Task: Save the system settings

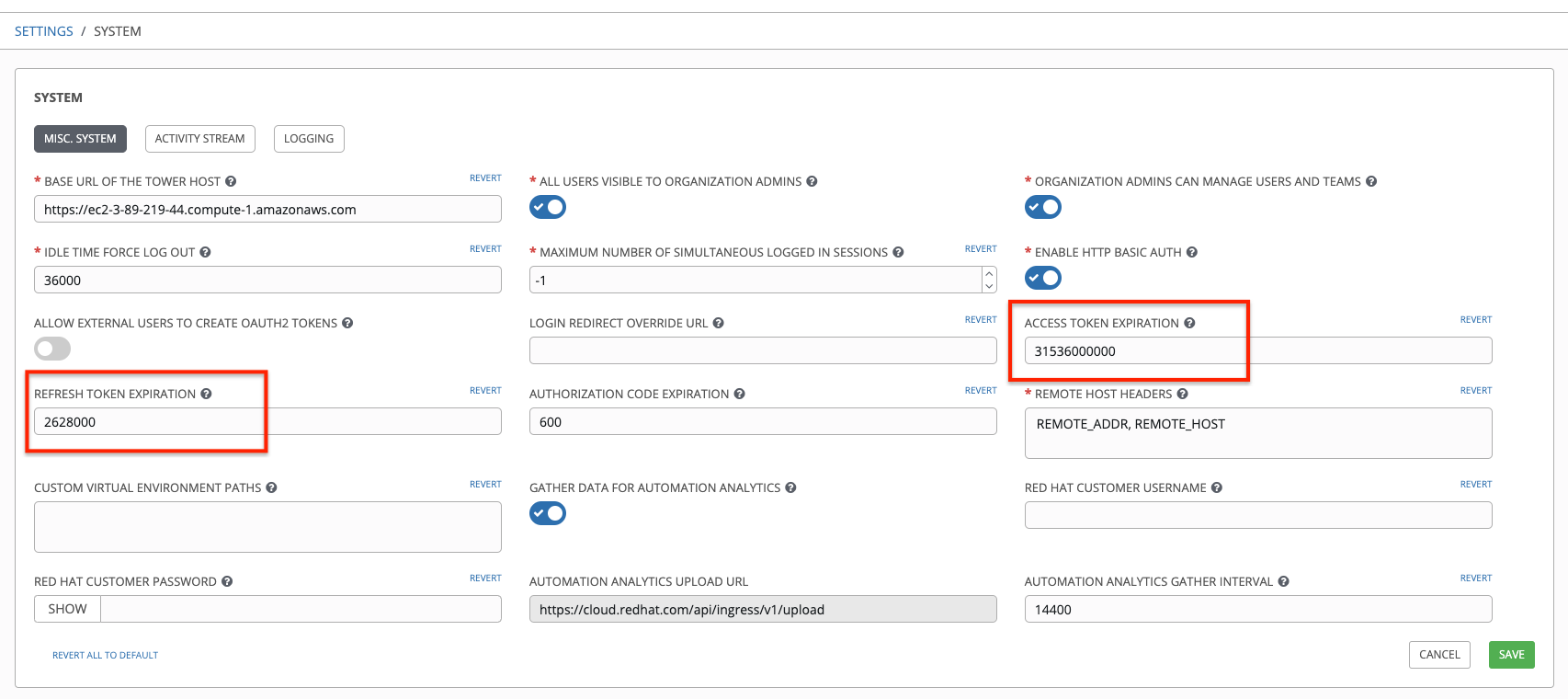Action: click(1511, 655)
